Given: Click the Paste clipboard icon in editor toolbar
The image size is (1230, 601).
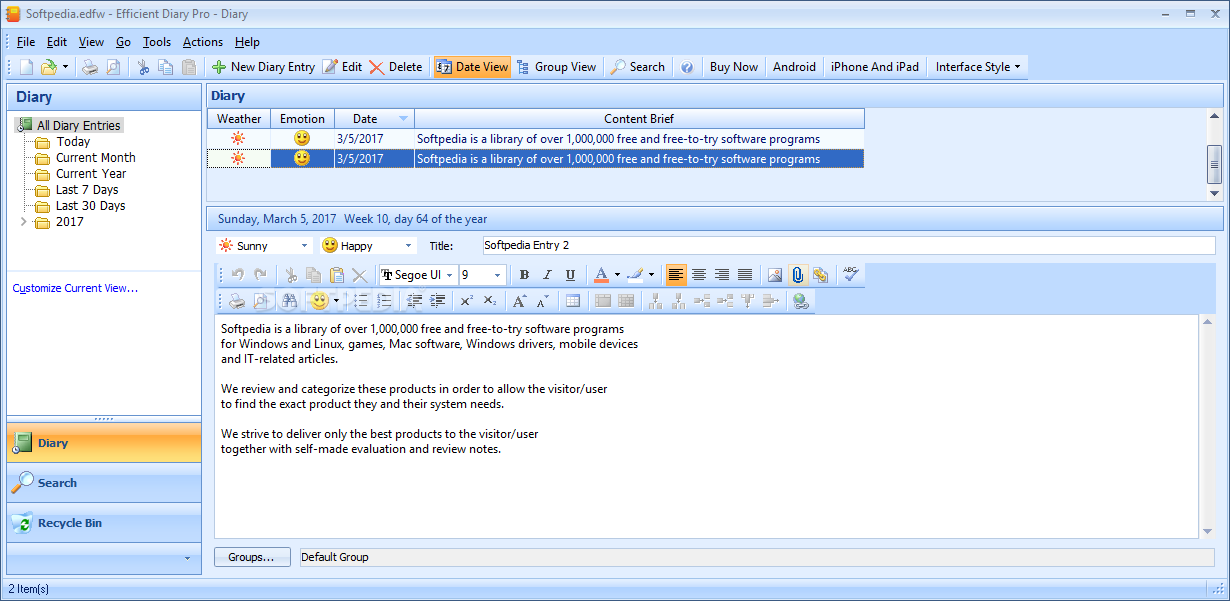Looking at the screenshot, I should pos(337,275).
